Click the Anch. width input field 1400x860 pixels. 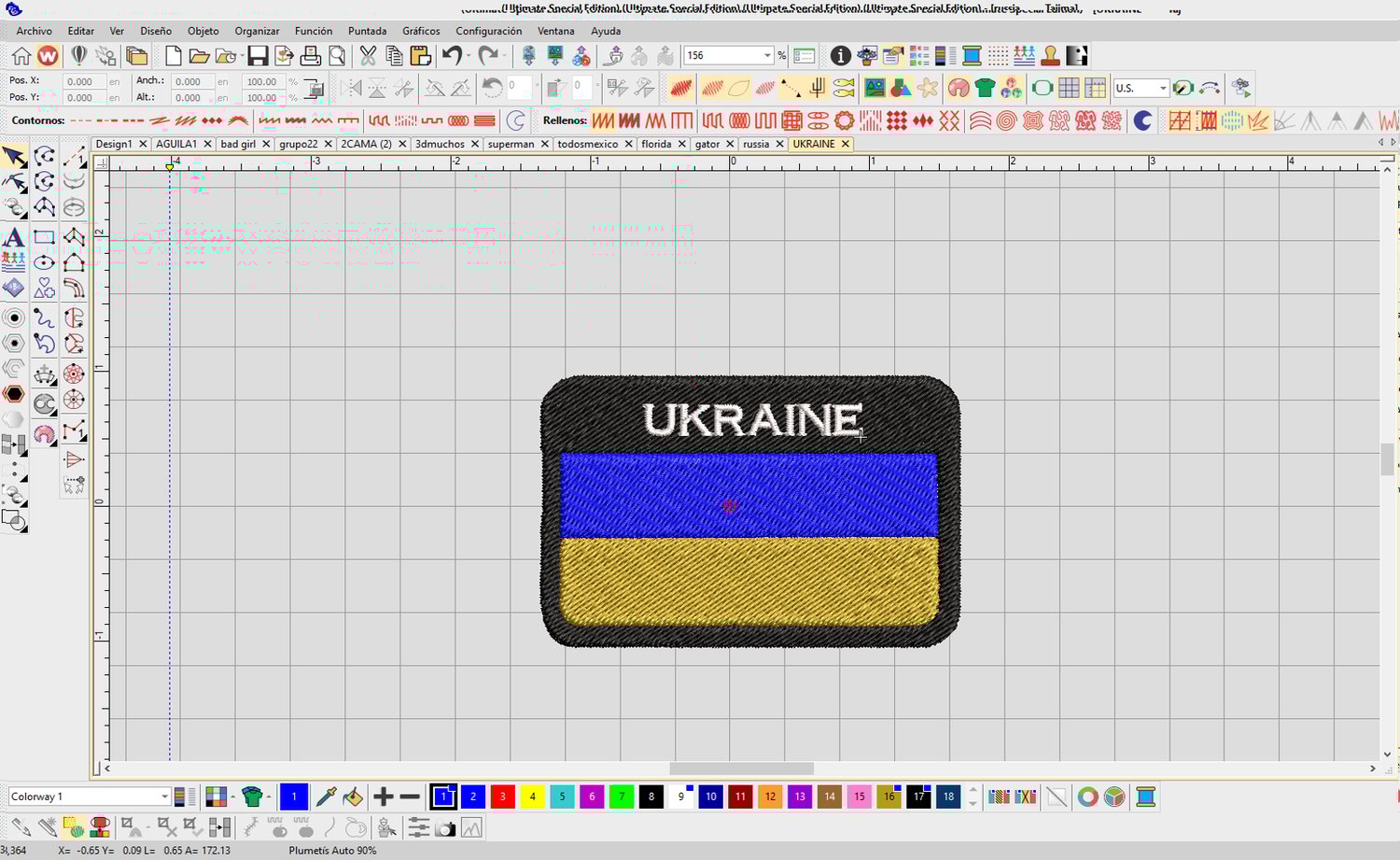[191, 81]
